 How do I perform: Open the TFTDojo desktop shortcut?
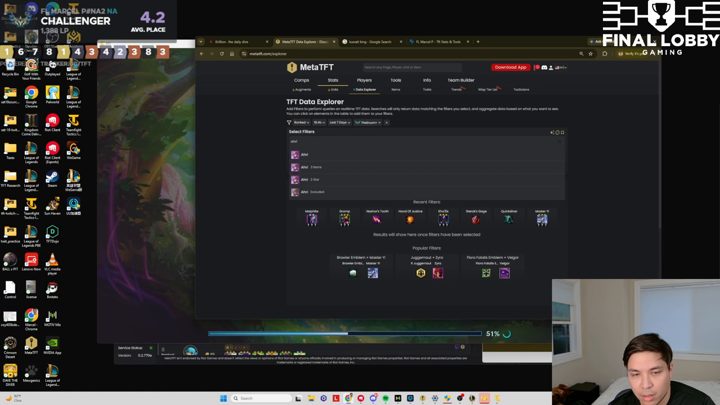[52, 234]
